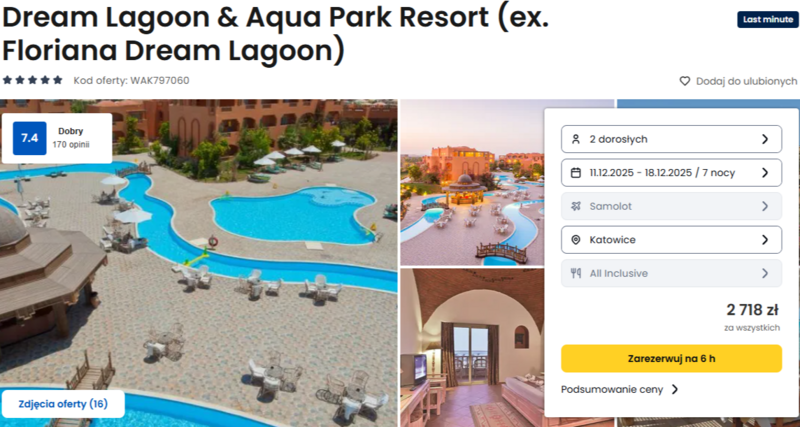Image resolution: width=800 pixels, height=427 pixels.
Task: Click the person icon beside 2 dorosłych
Action: point(576,139)
